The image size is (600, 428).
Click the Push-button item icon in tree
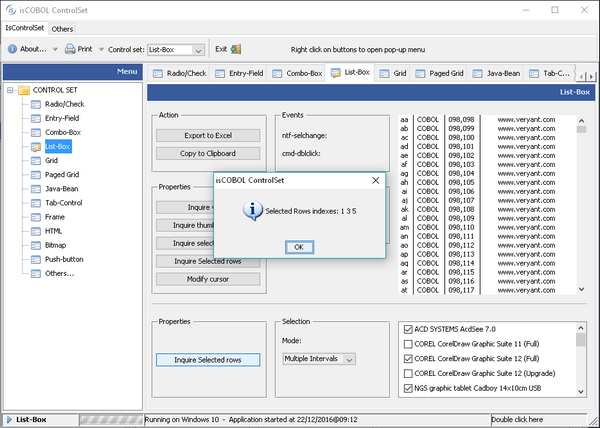(36, 258)
